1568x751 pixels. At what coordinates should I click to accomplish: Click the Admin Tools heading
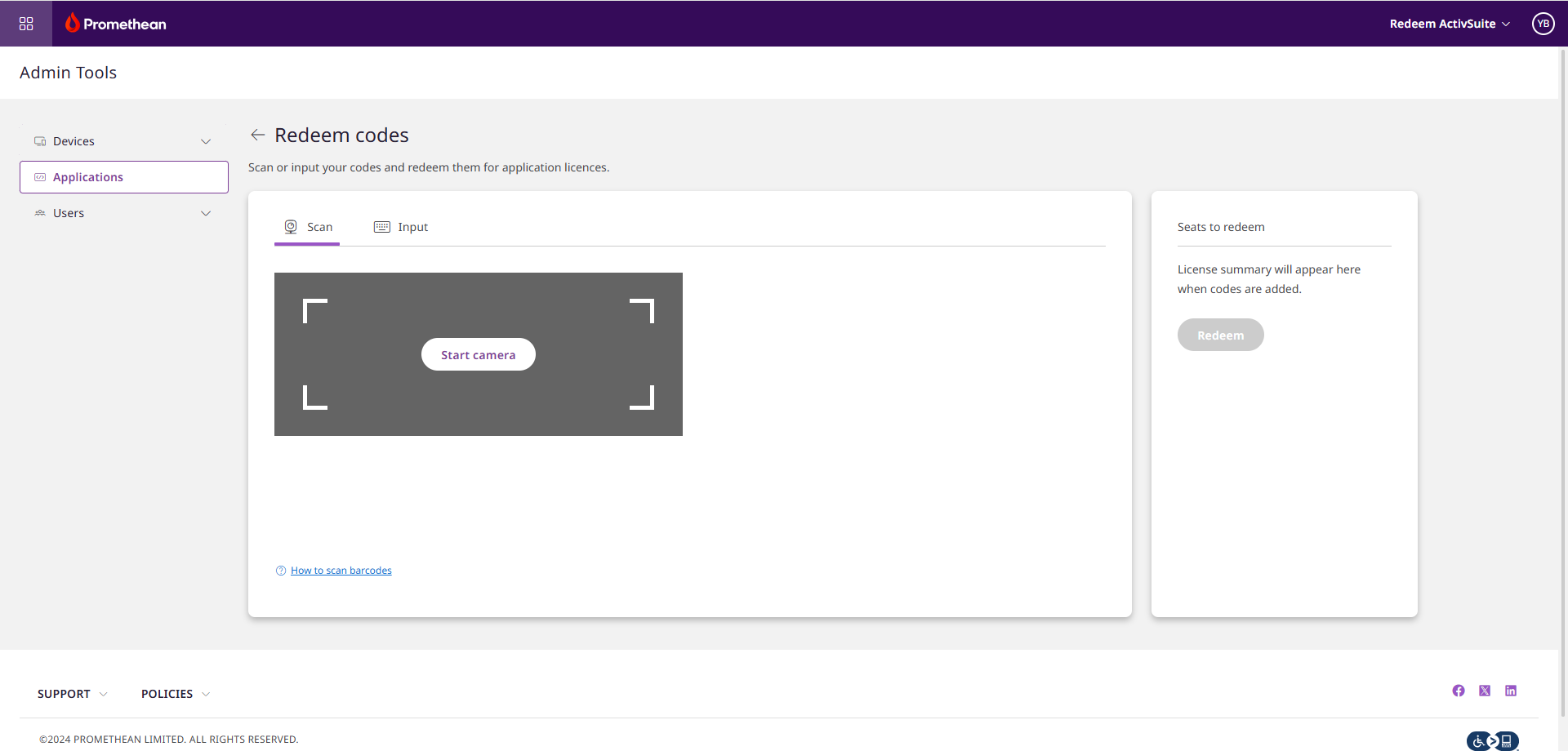tap(69, 73)
